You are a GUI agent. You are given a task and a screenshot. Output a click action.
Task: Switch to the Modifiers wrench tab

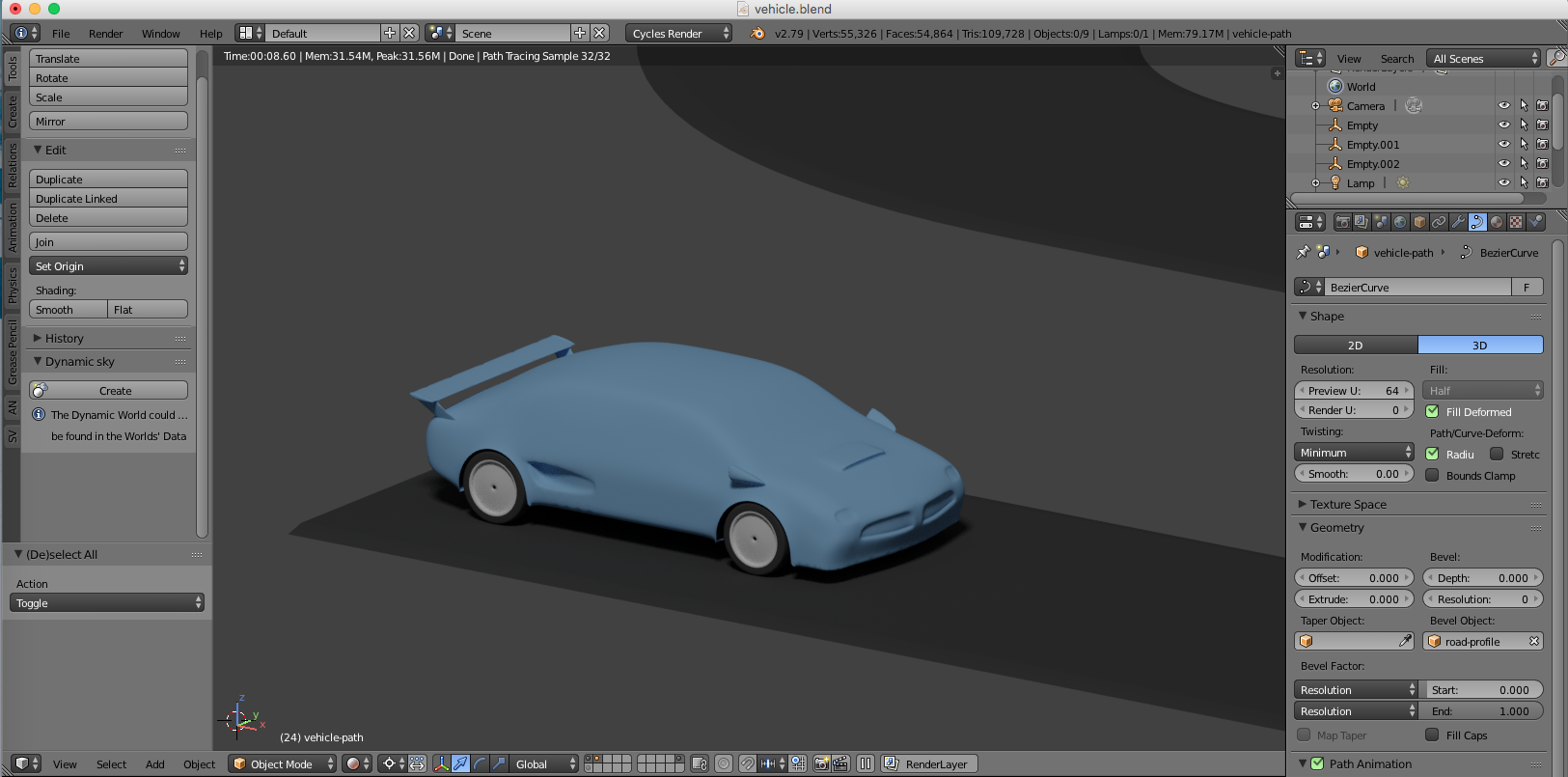pyautogui.click(x=1458, y=222)
